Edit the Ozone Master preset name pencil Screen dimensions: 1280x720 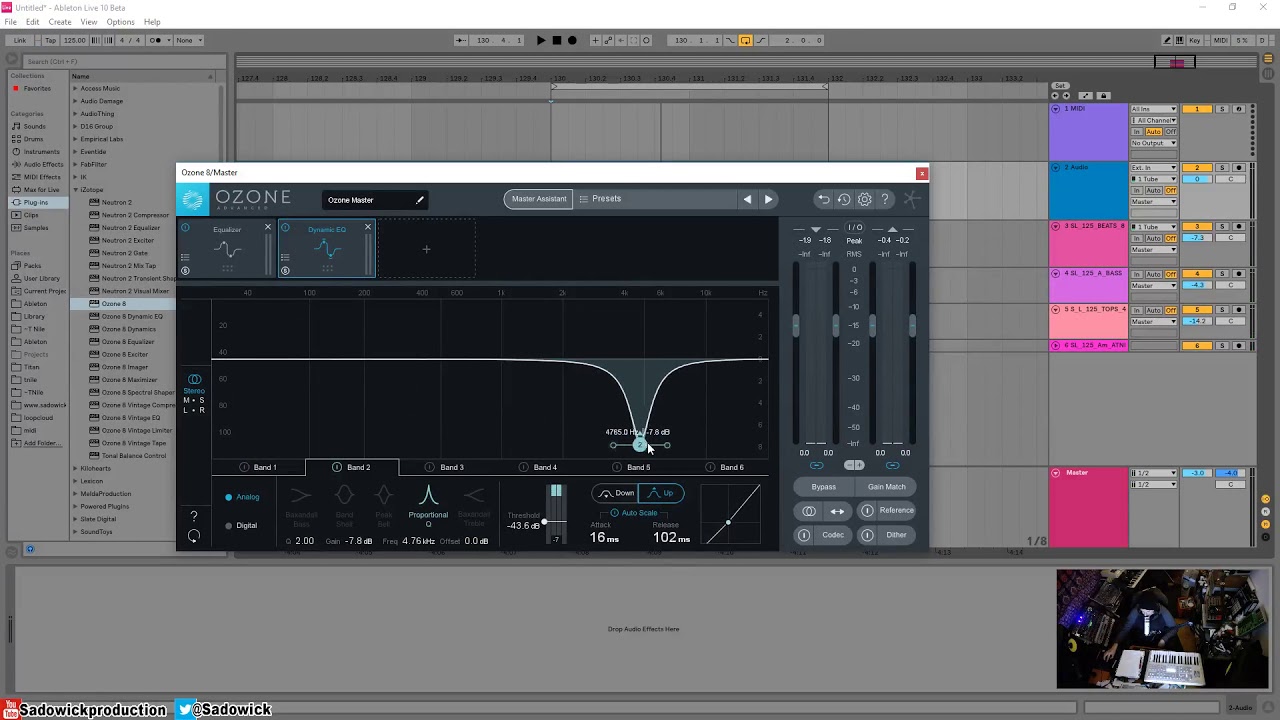[420, 200]
